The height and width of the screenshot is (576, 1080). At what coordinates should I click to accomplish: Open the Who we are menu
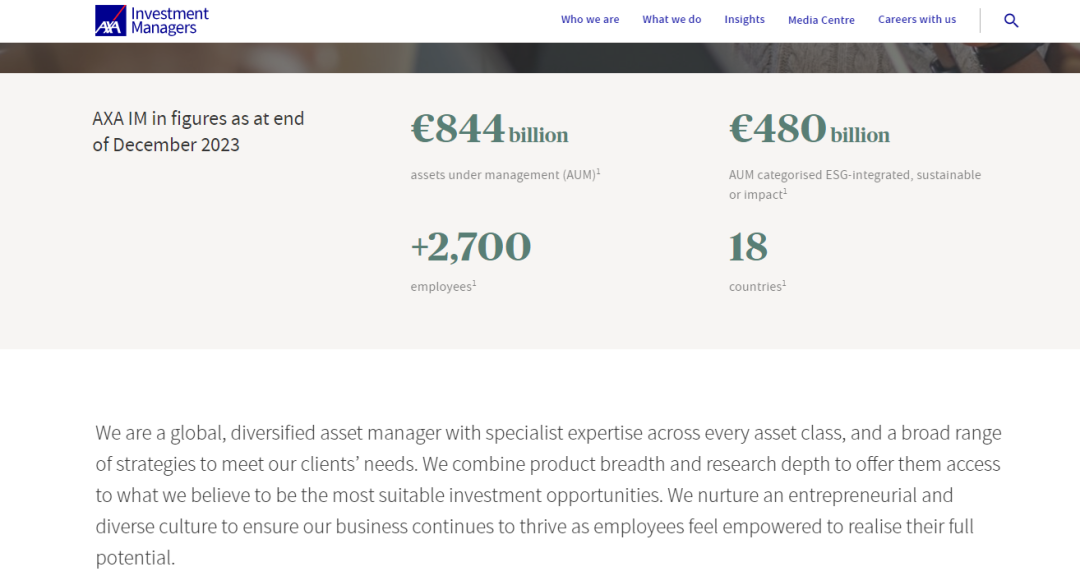pyautogui.click(x=590, y=20)
